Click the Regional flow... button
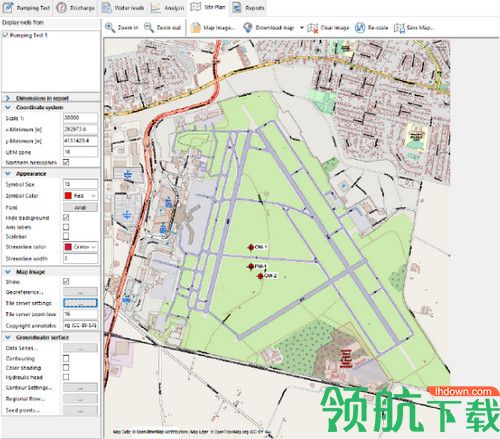The height and width of the screenshot is (439, 500). [x=80, y=399]
